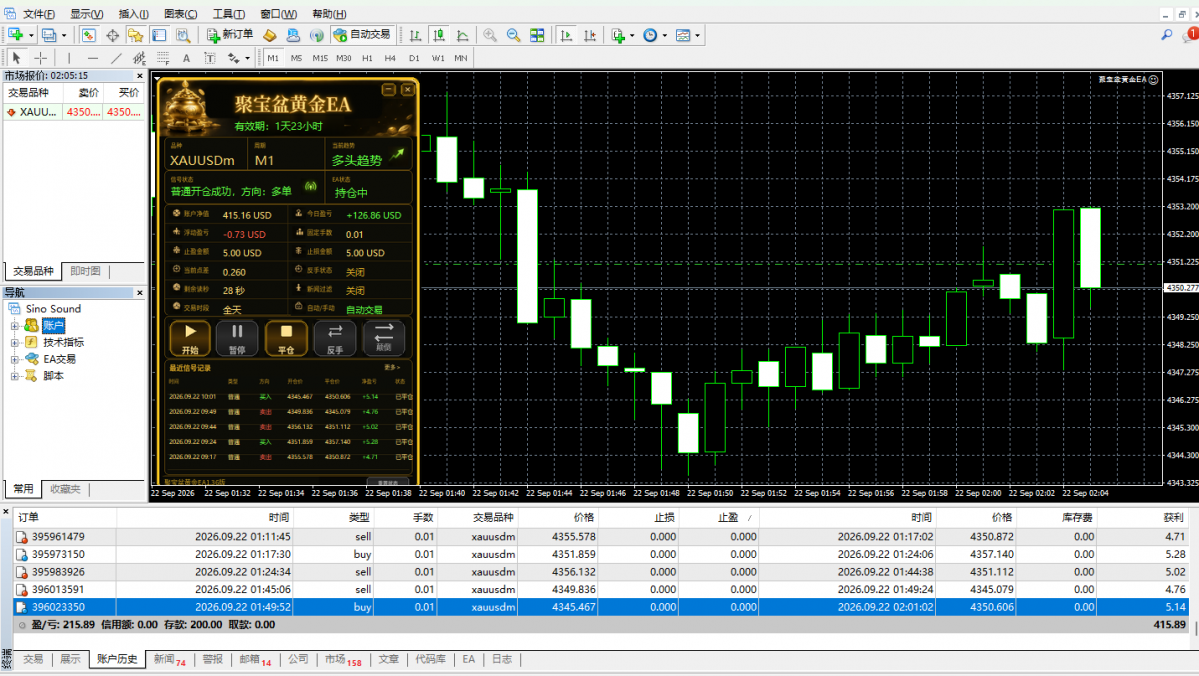The height and width of the screenshot is (676, 1199).
Task: Switch to bar chart display
Action: tap(415, 35)
